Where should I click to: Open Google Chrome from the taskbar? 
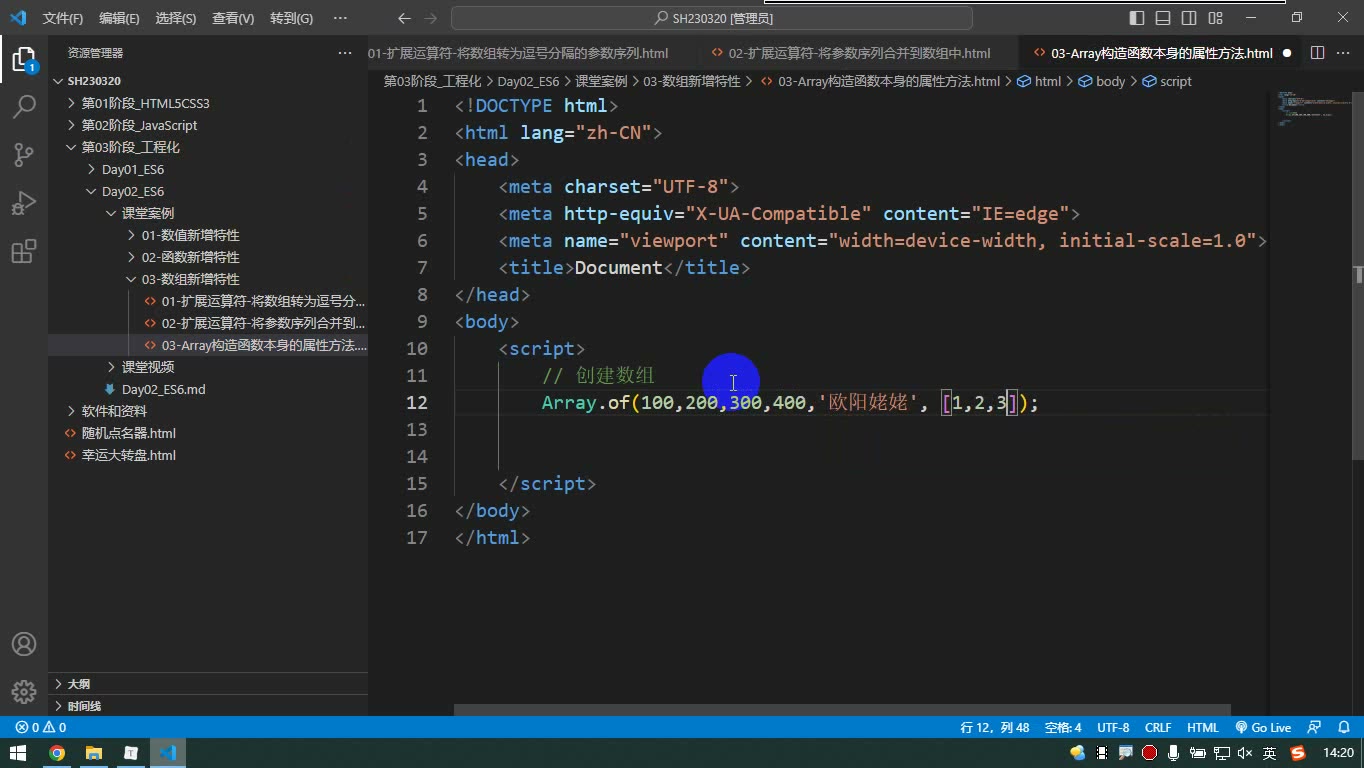57,753
